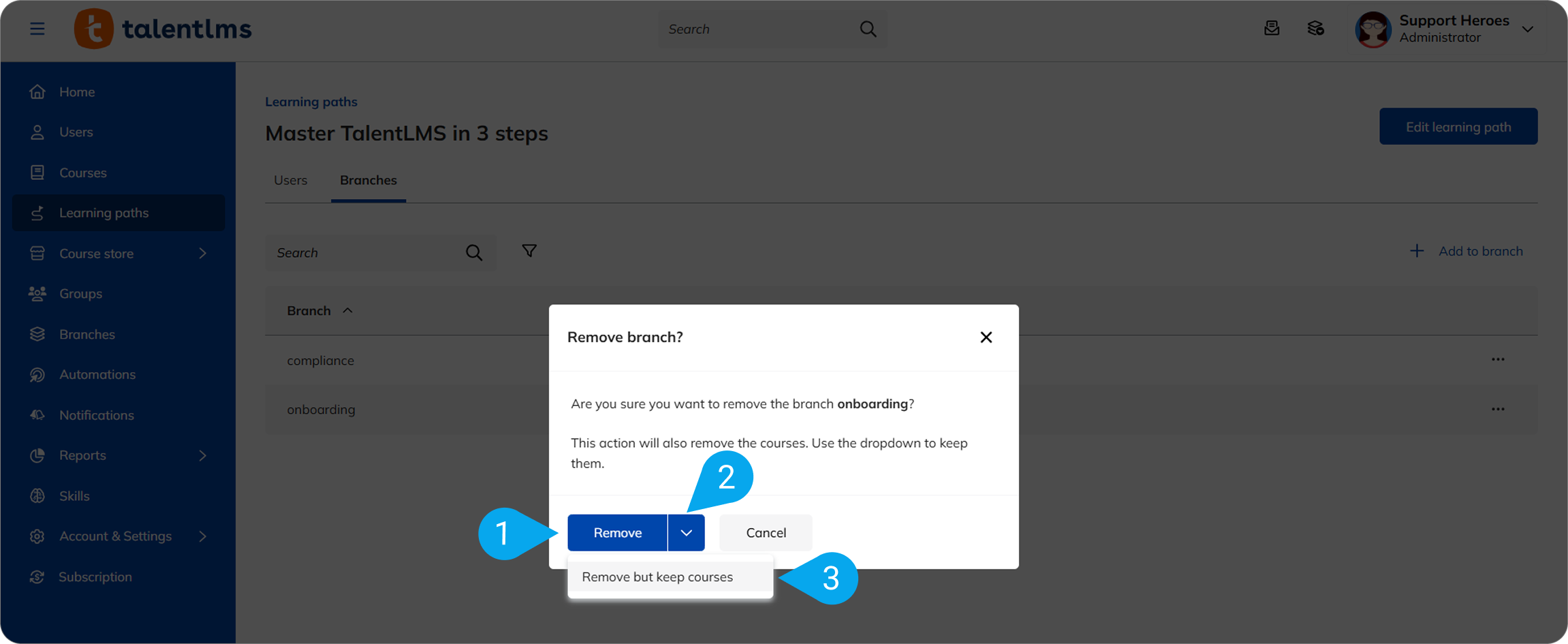The image size is (1568, 644).
Task: Switch to the Users tab
Action: 290,181
